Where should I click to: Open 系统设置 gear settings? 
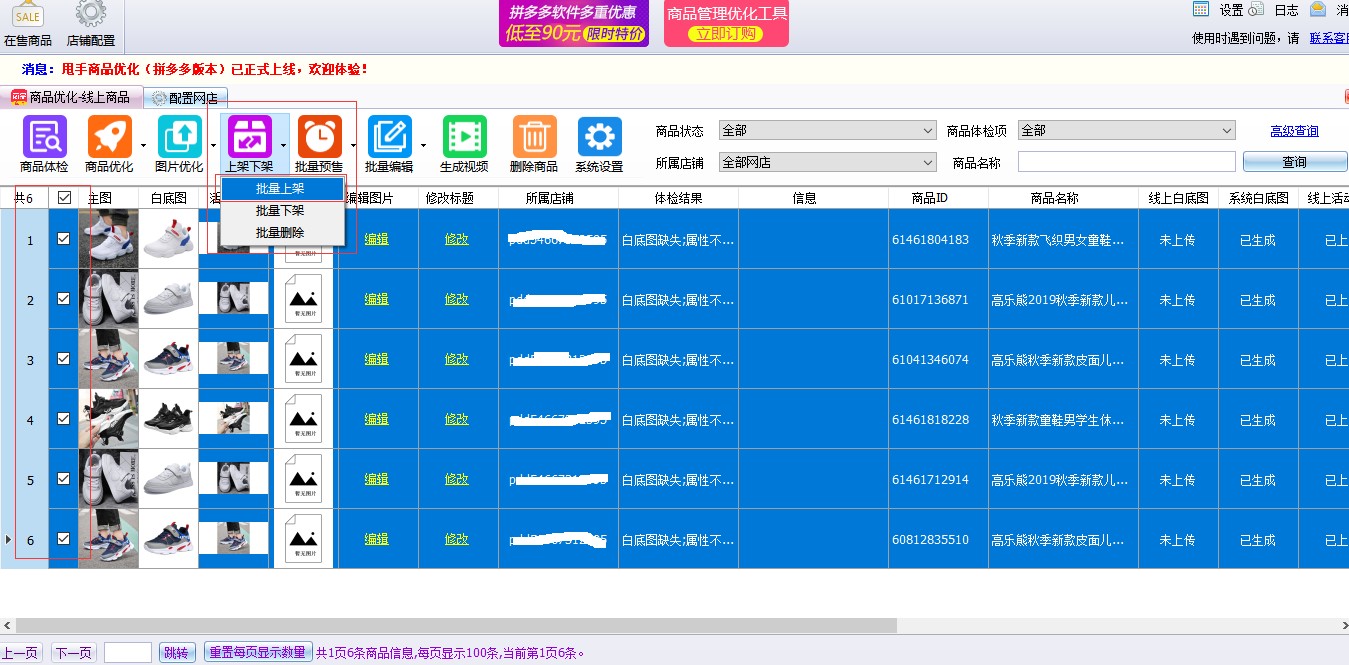coord(598,140)
